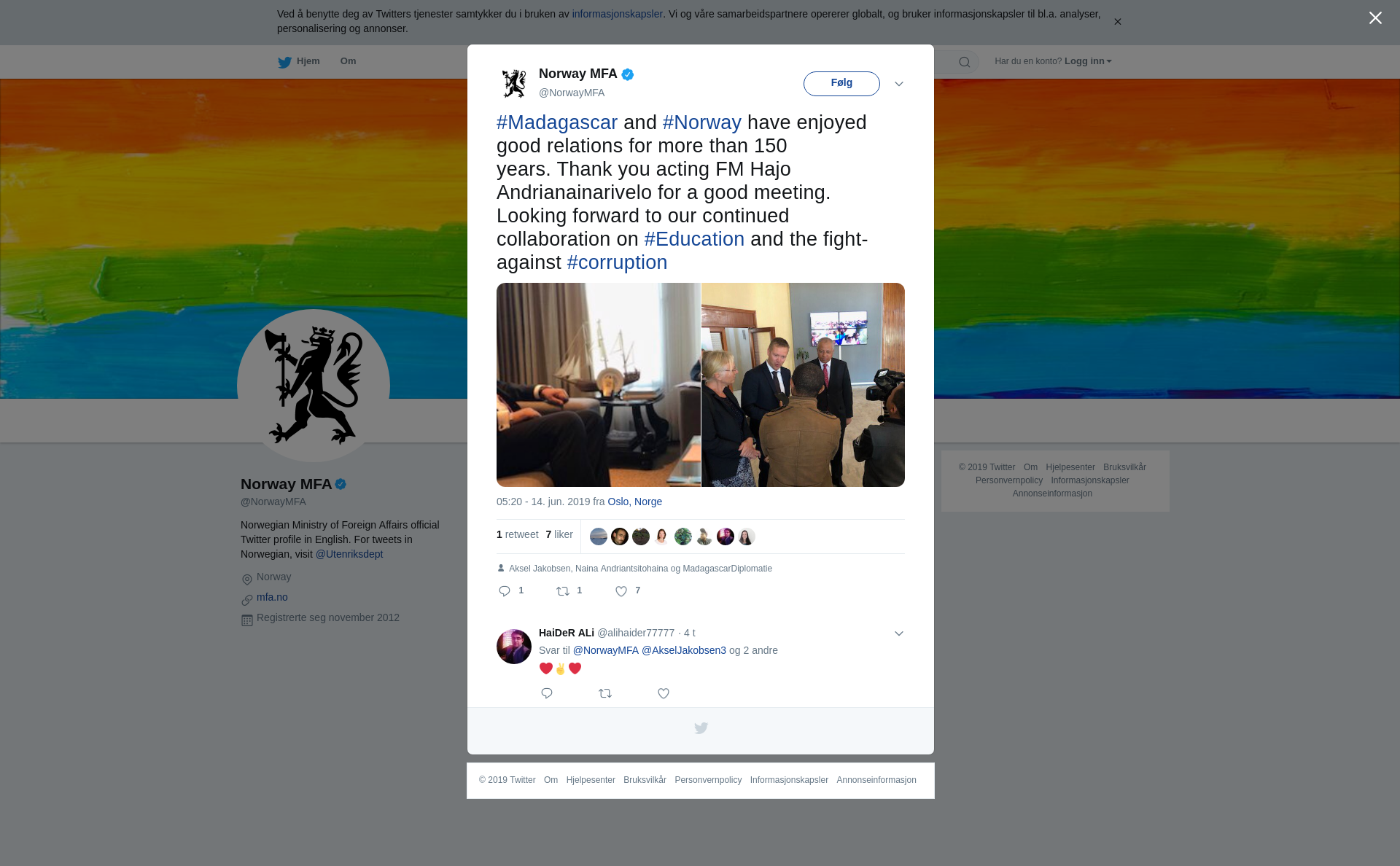Open the Oslo, Norge location link
Viewport: 1400px width, 866px height.
pos(635,502)
